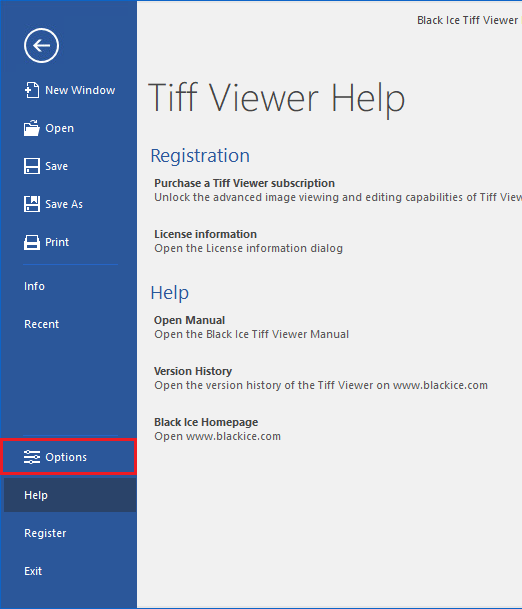Click the Options sliders icon
The width and height of the screenshot is (522, 609).
point(31,457)
